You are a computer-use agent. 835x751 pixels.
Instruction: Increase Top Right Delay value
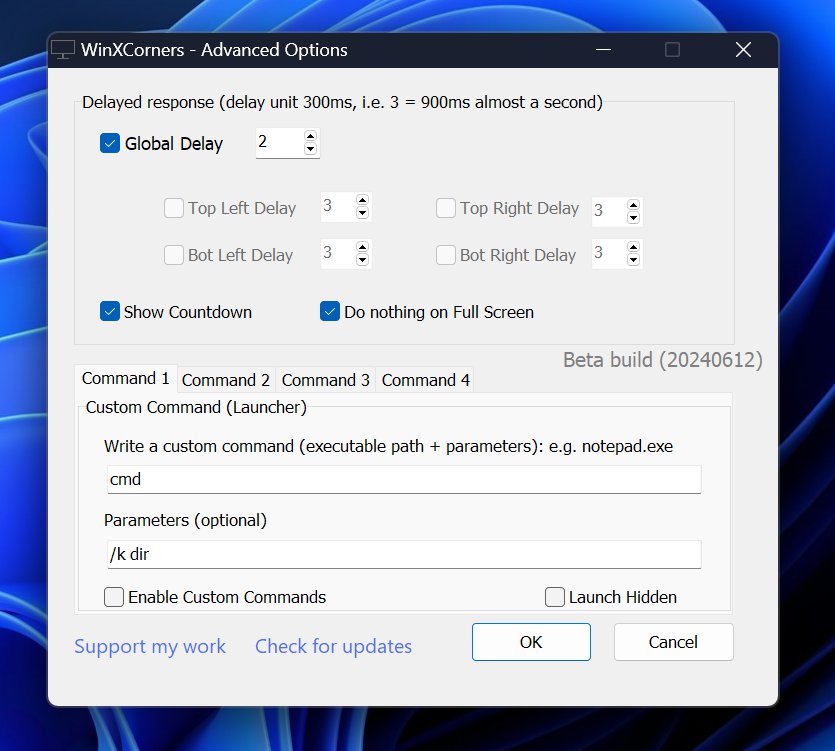pyautogui.click(x=633, y=205)
